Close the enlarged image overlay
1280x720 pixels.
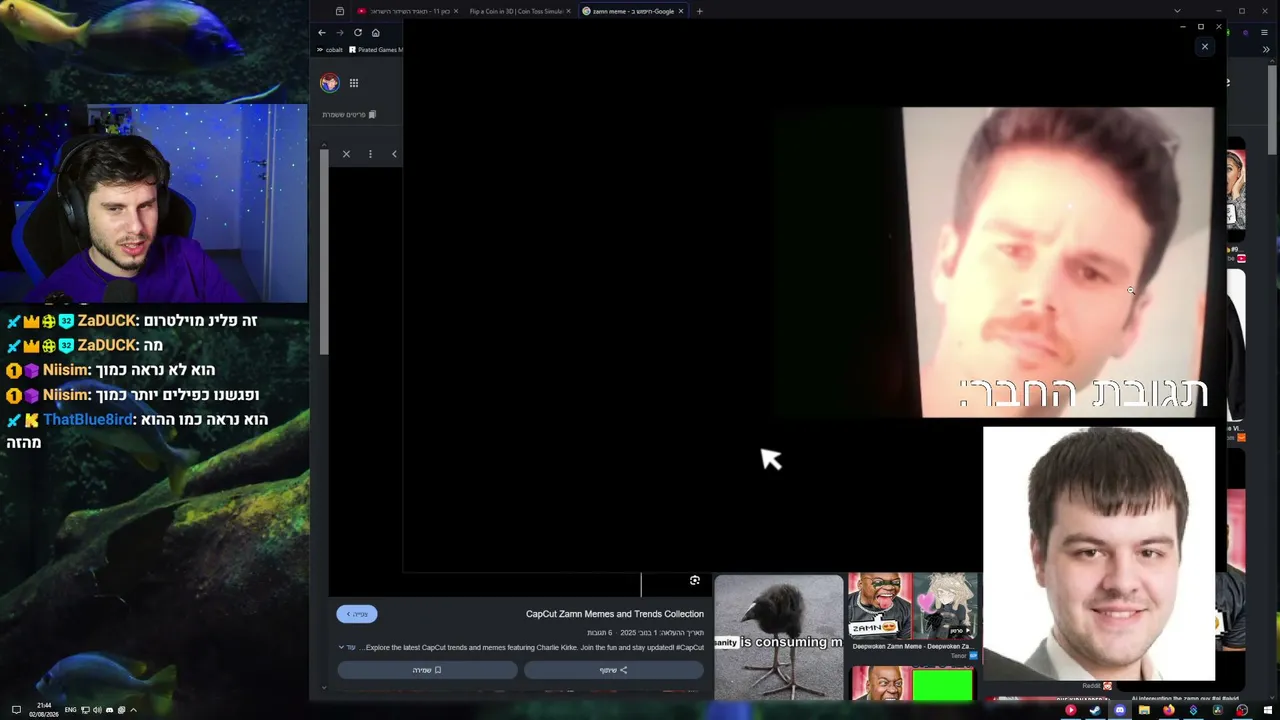pyautogui.click(x=1204, y=47)
